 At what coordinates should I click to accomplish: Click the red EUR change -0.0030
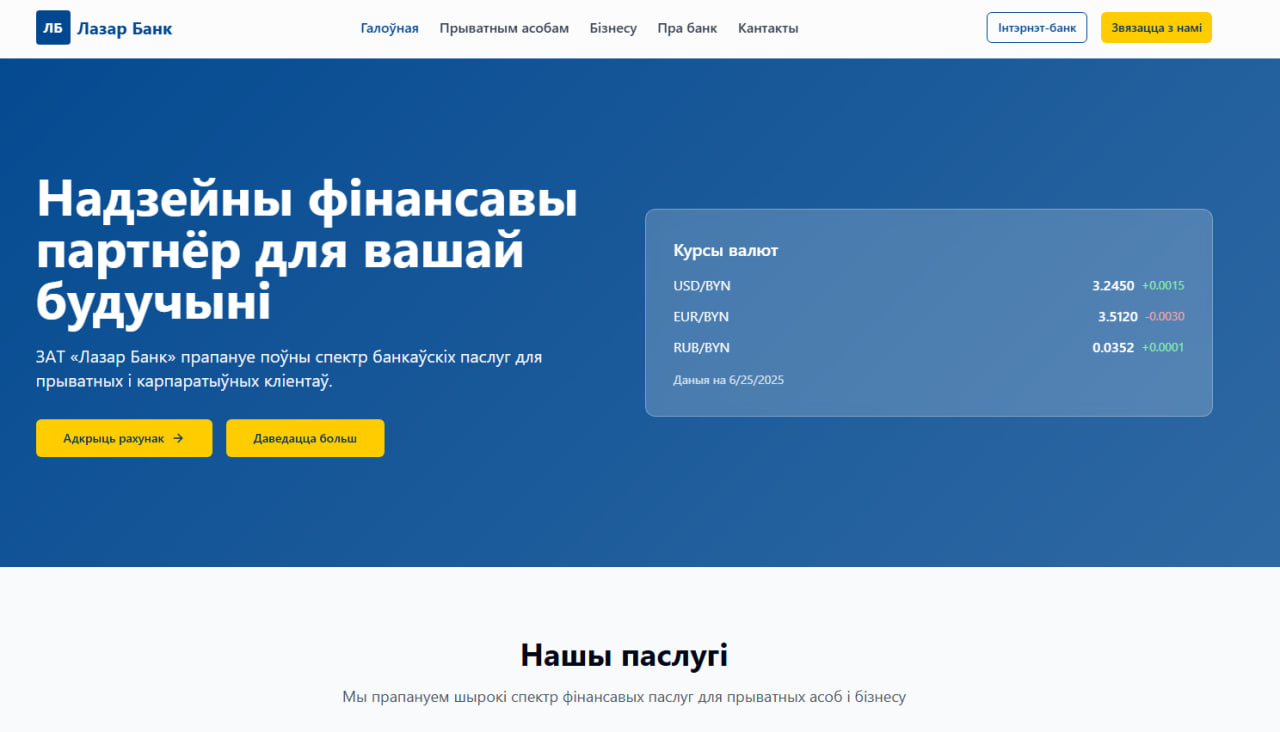pyautogui.click(x=1164, y=317)
